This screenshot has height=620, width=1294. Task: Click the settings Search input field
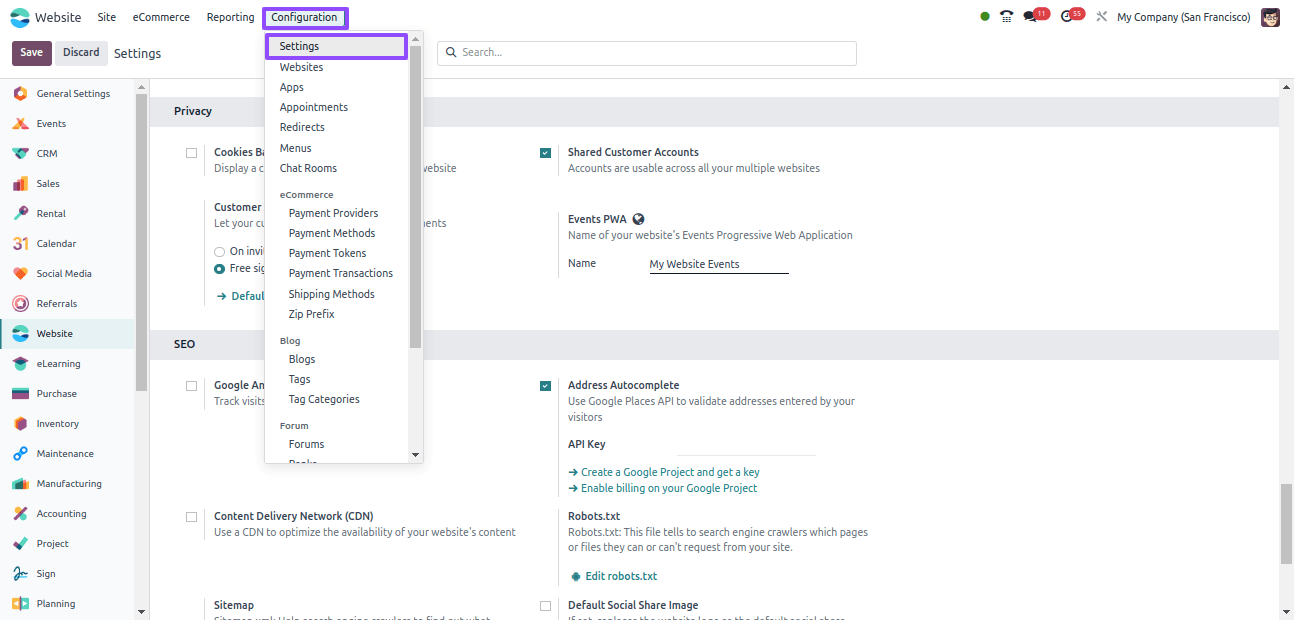point(647,53)
